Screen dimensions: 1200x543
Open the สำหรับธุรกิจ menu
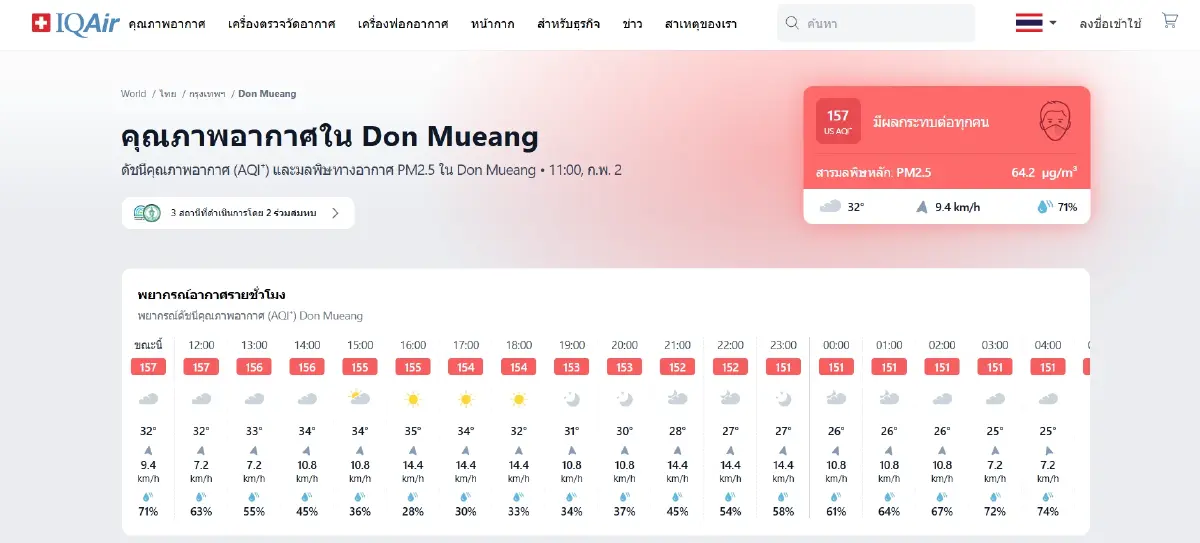(x=568, y=23)
